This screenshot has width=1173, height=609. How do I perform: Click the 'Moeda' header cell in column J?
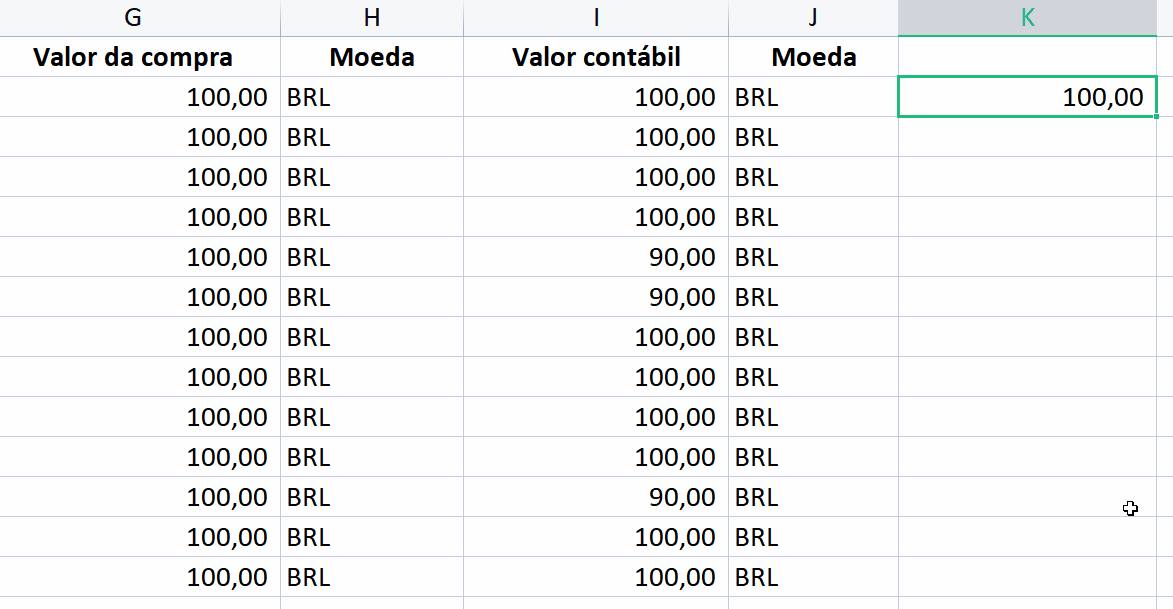tap(813, 57)
